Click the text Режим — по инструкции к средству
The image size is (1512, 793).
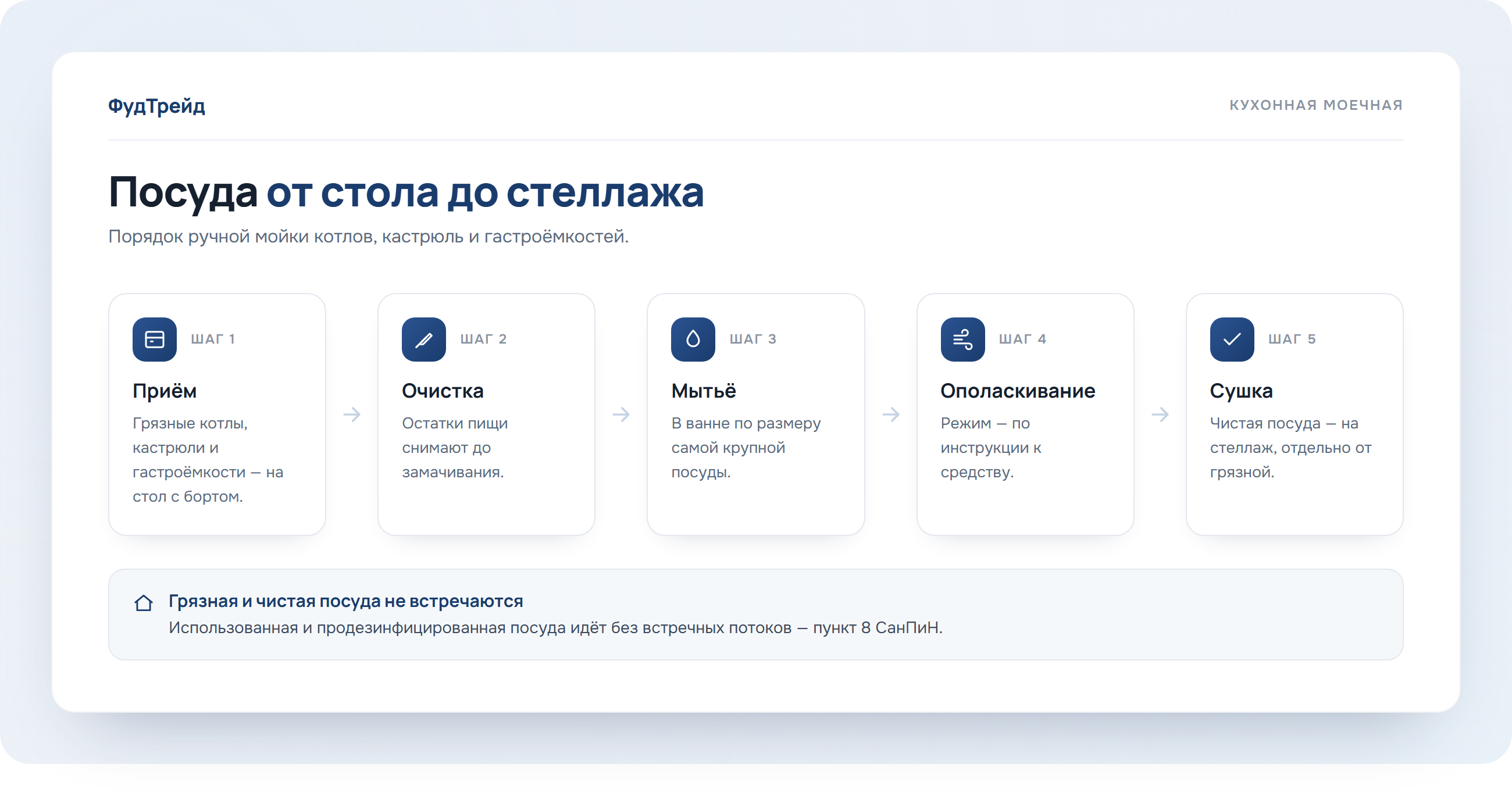click(x=992, y=447)
